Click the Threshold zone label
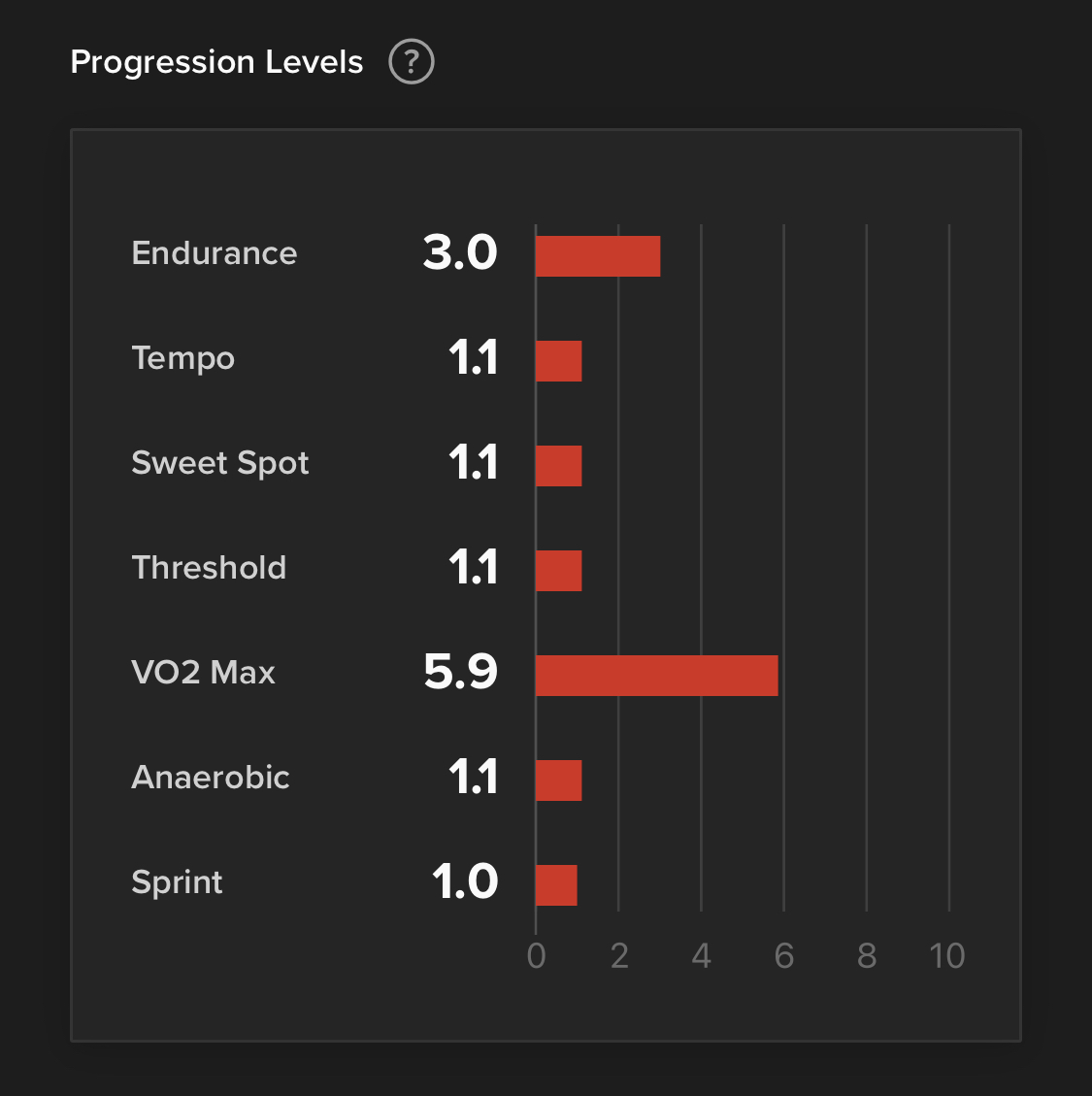 [209, 568]
